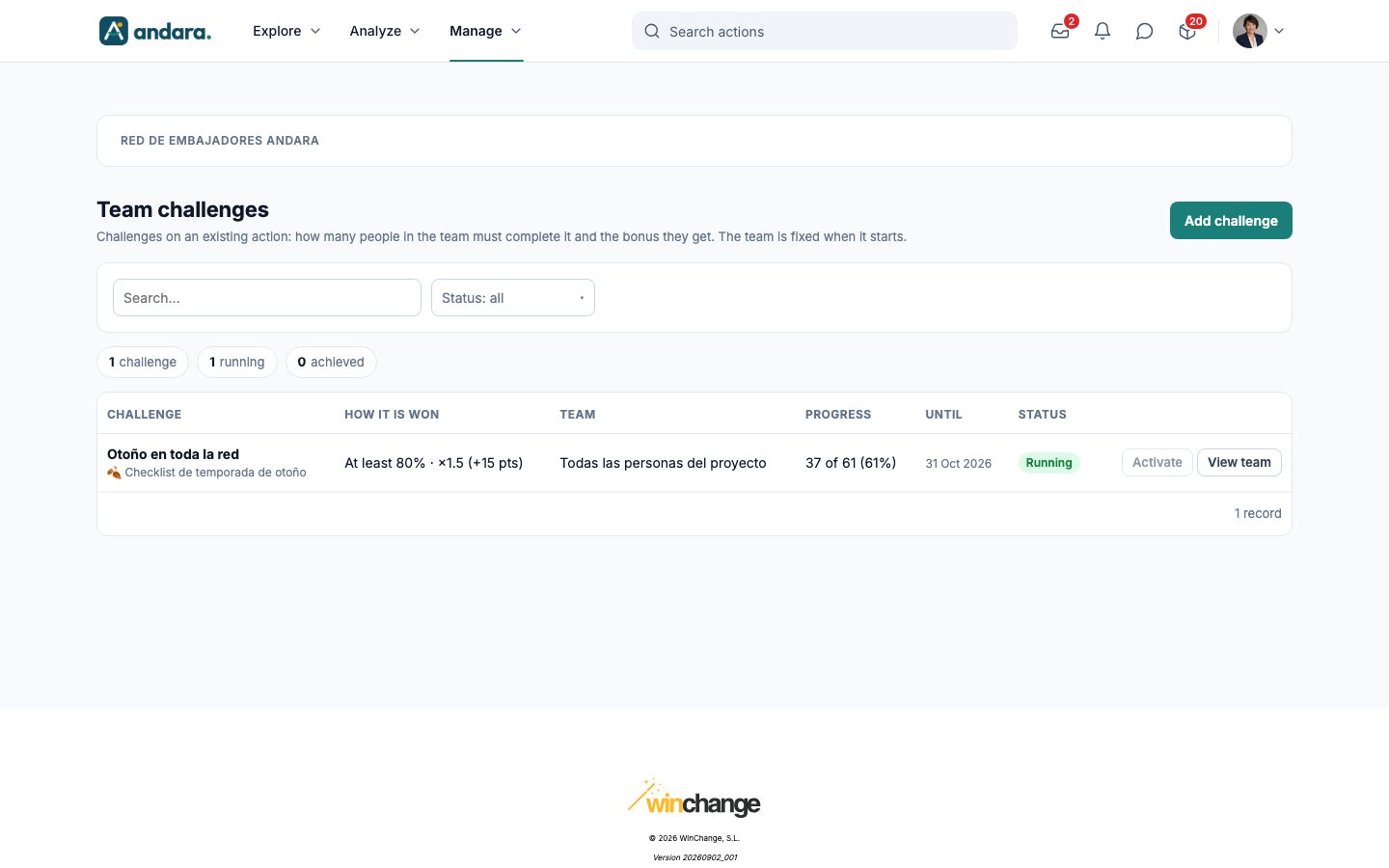This screenshot has width=1389, height=868.
Task: Select the 1 running chip
Action: click(x=237, y=363)
